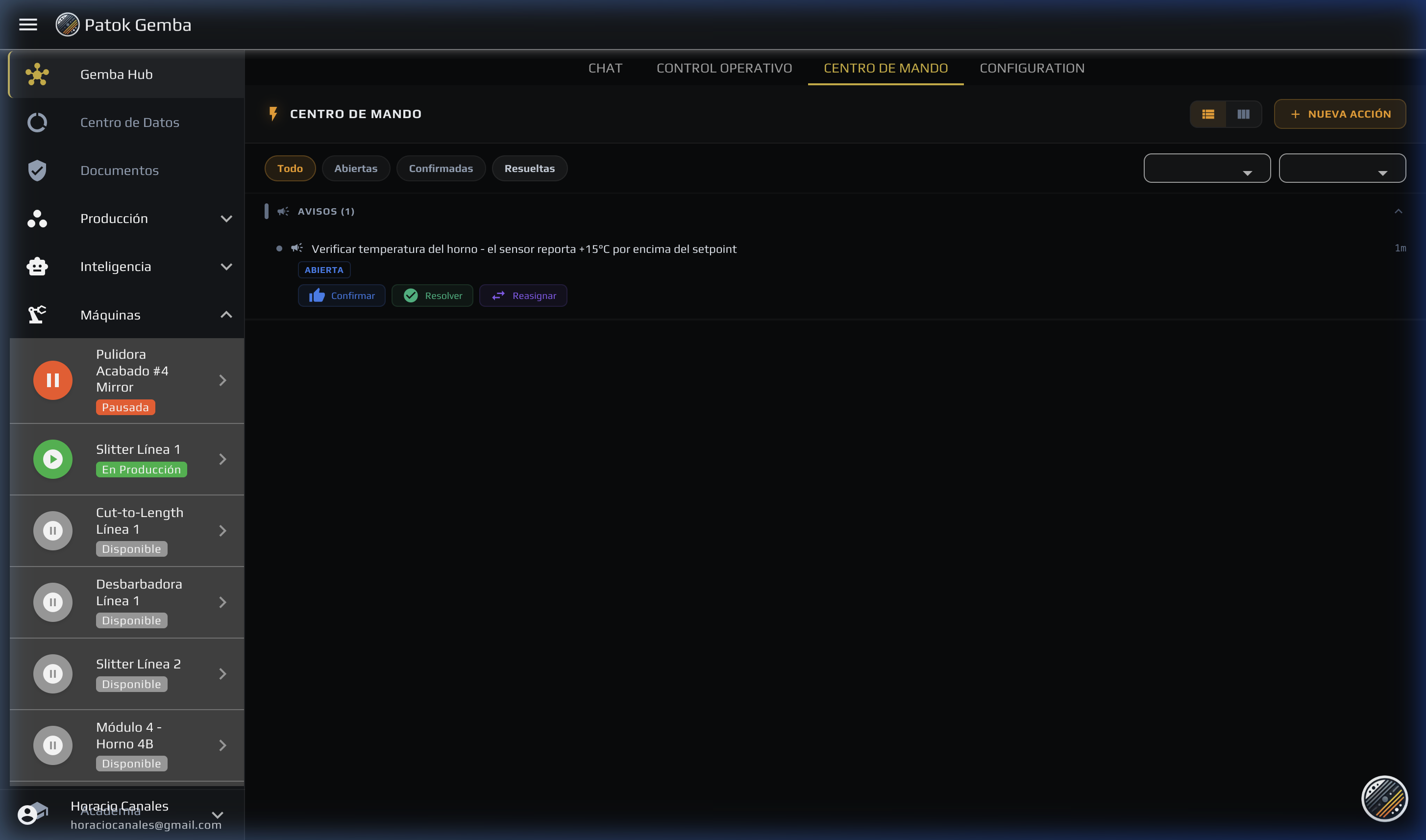Open the hamburger navigation menu

point(28,25)
